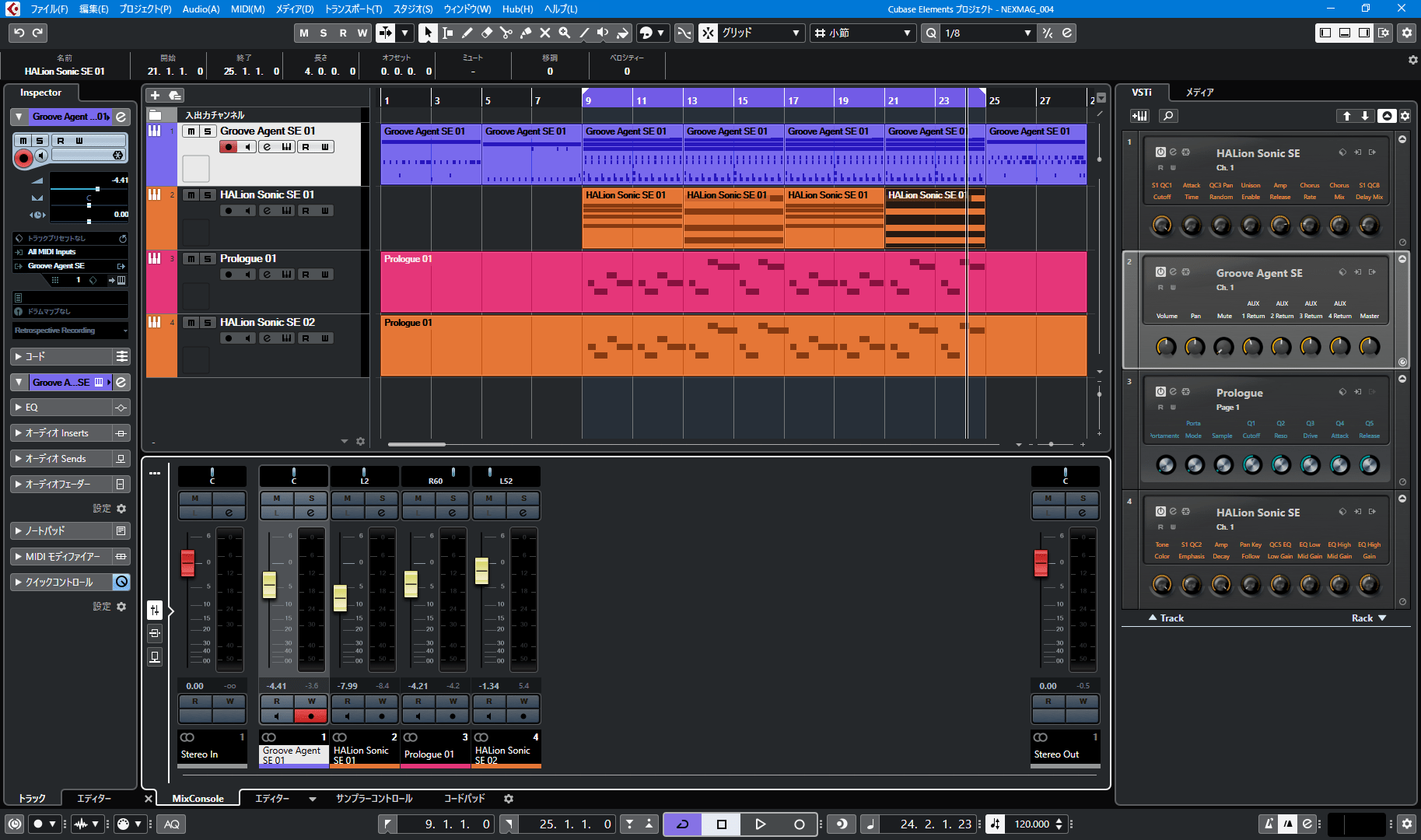Select the Line tool
The width and height of the screenshot is (1421, 840).
[584, 33]
